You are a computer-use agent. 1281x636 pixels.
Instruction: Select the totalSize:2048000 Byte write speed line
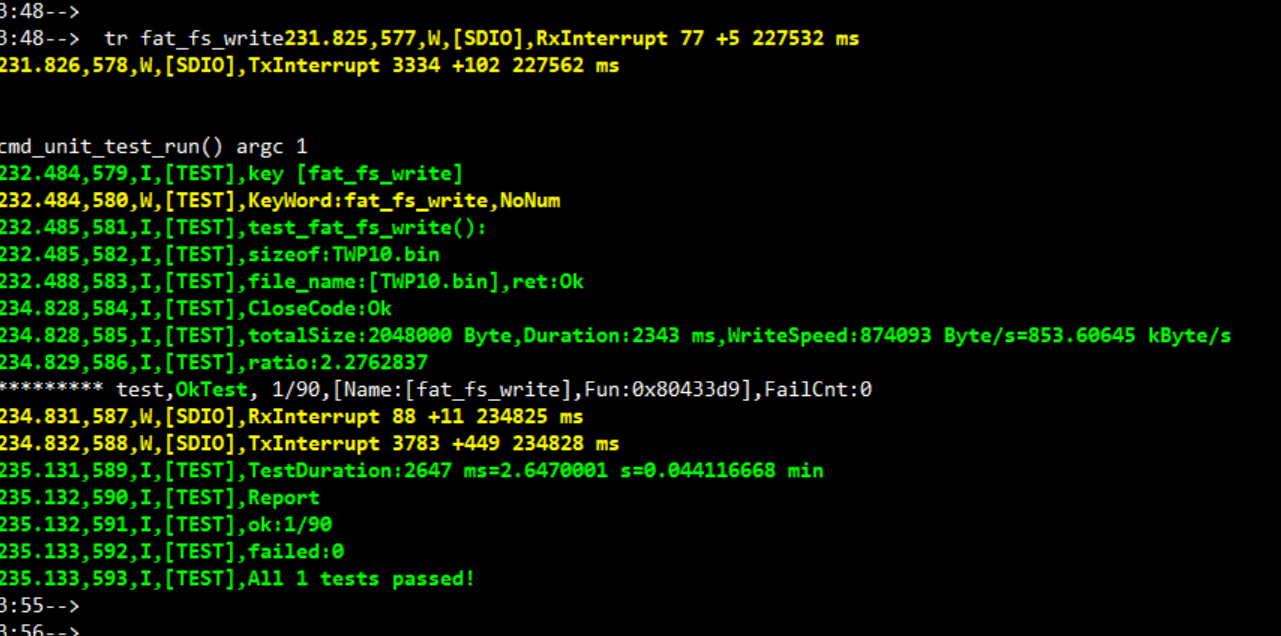616,336
